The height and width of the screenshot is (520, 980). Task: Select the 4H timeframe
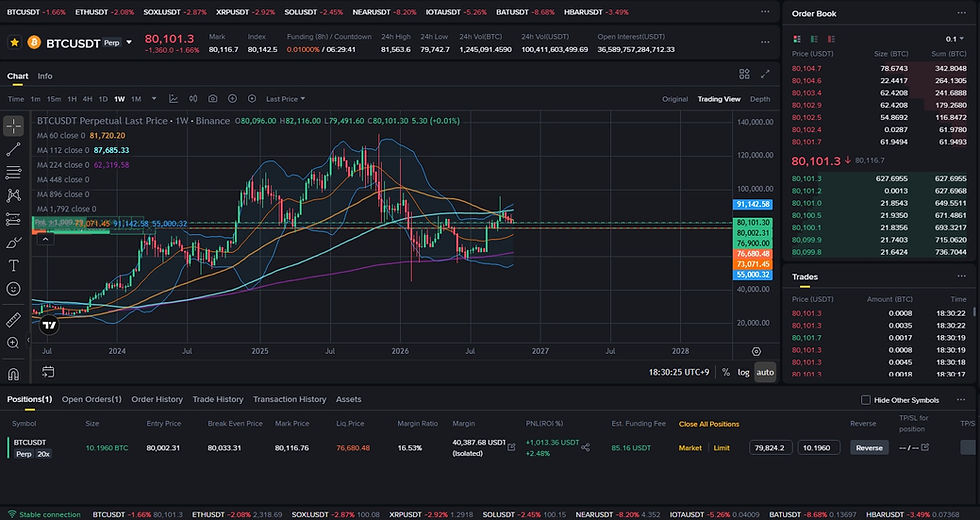click(88, 99)
